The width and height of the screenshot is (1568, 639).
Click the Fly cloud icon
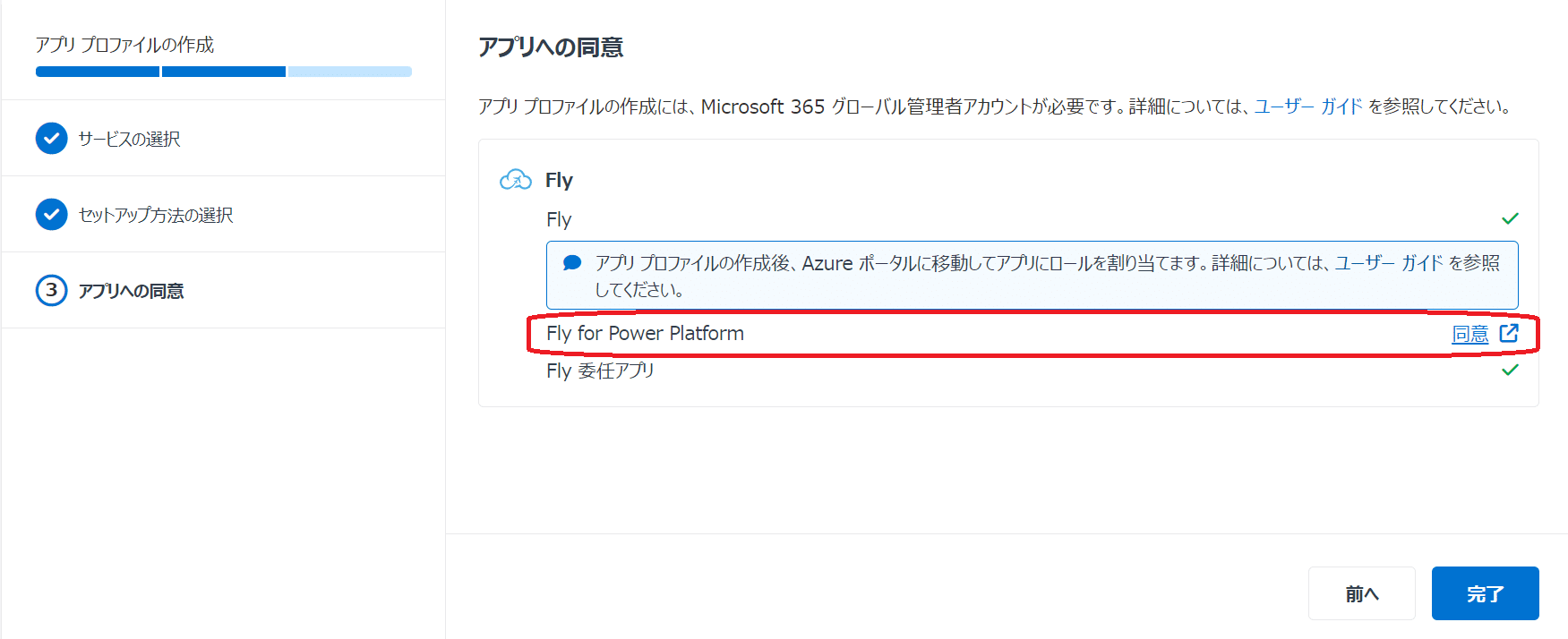(x=516, y=180)
